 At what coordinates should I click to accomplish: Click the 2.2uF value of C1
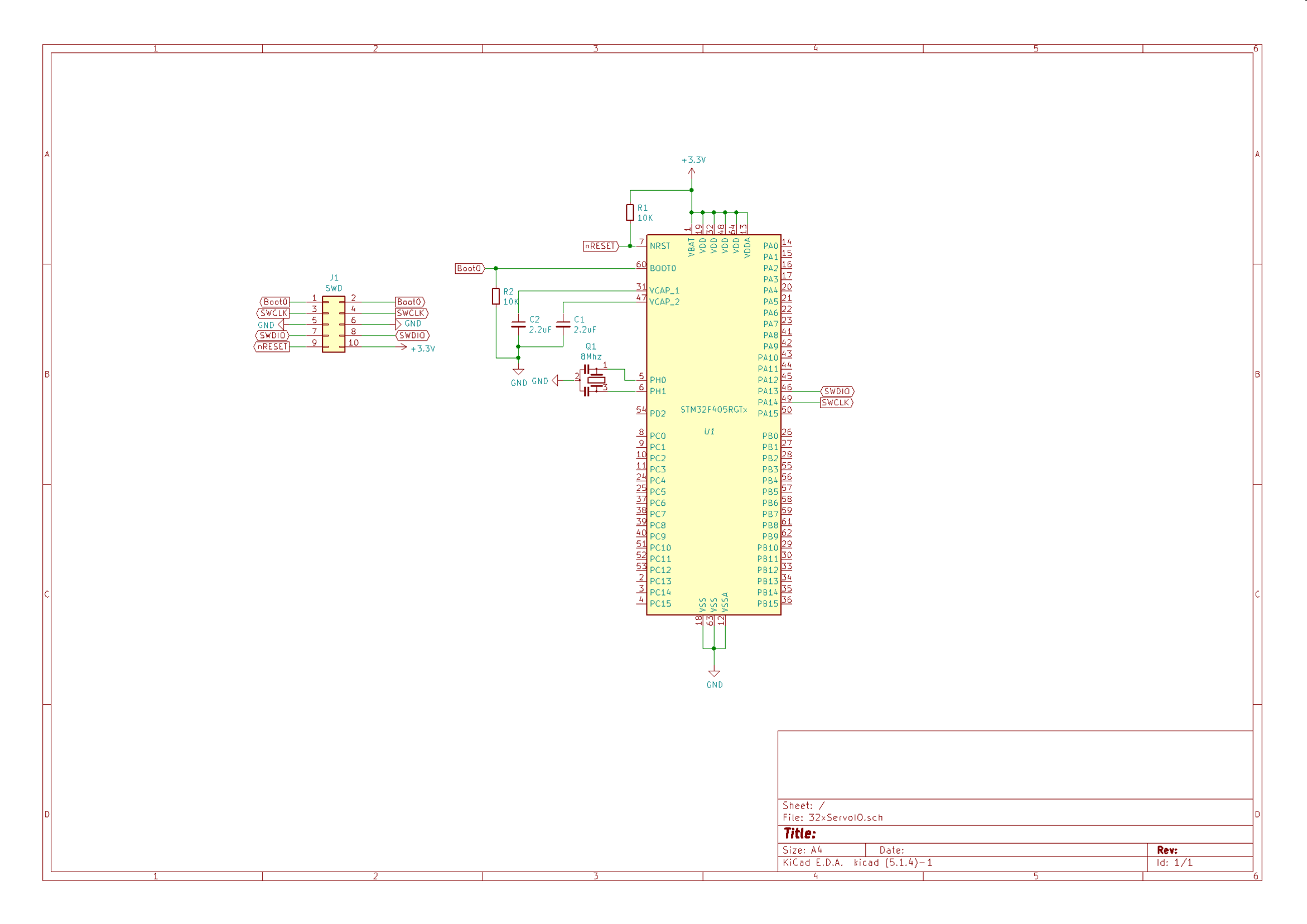tap(585, 330)
